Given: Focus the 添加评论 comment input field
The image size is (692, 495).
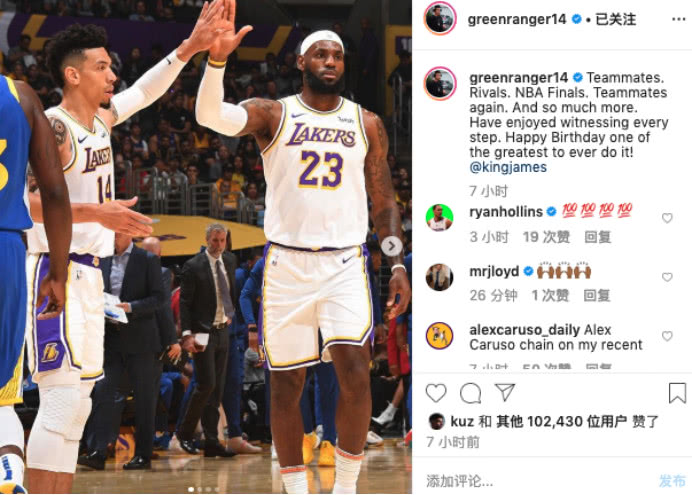Looking at the screenshot, I should [x=538, y=481].
